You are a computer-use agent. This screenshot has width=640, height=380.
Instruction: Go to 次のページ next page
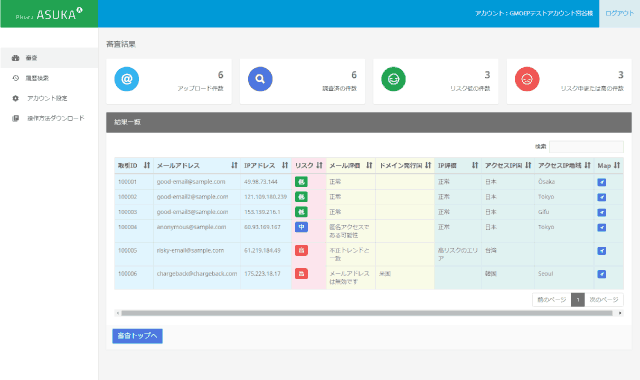click(604, 300)
